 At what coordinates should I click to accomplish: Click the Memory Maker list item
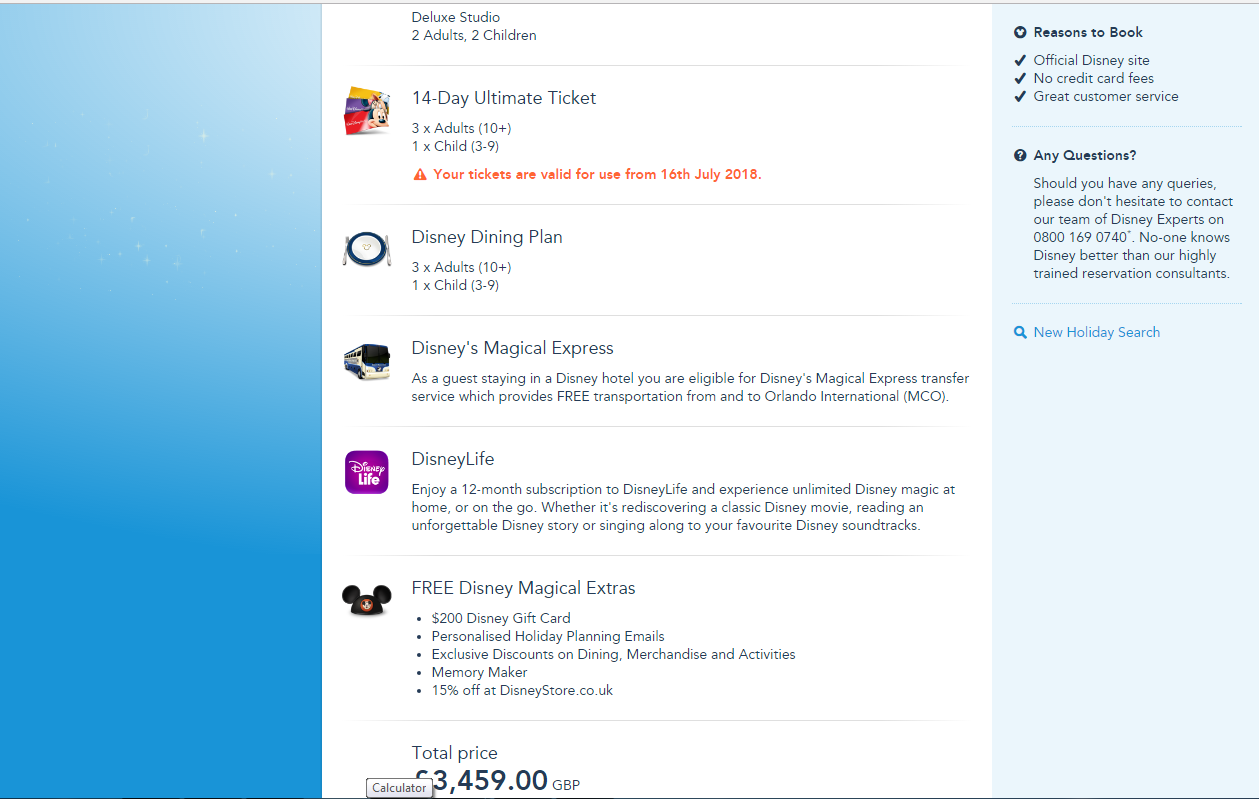[x=480, y=672]
